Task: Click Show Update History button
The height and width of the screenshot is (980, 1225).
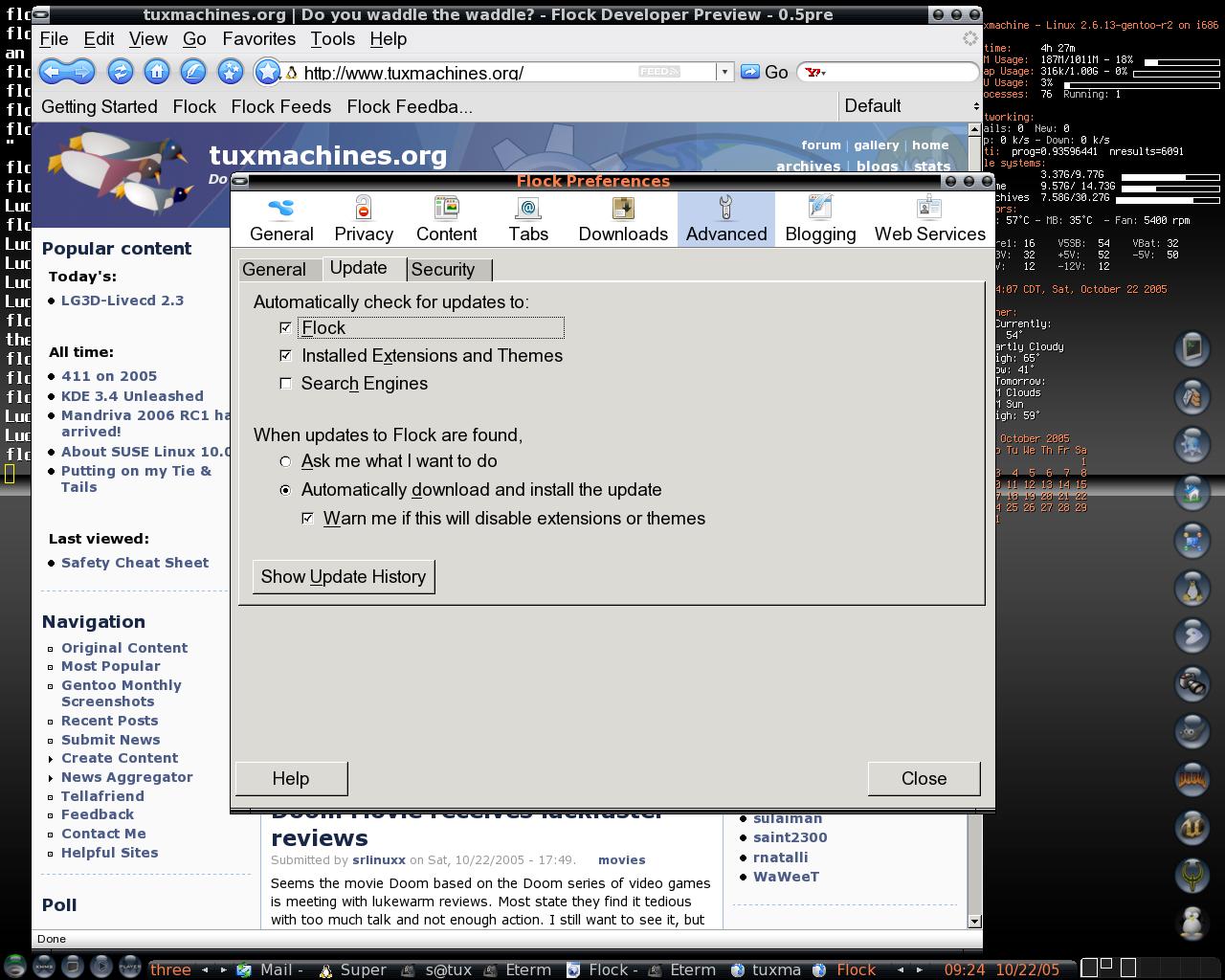Action: tap(344, 577)
